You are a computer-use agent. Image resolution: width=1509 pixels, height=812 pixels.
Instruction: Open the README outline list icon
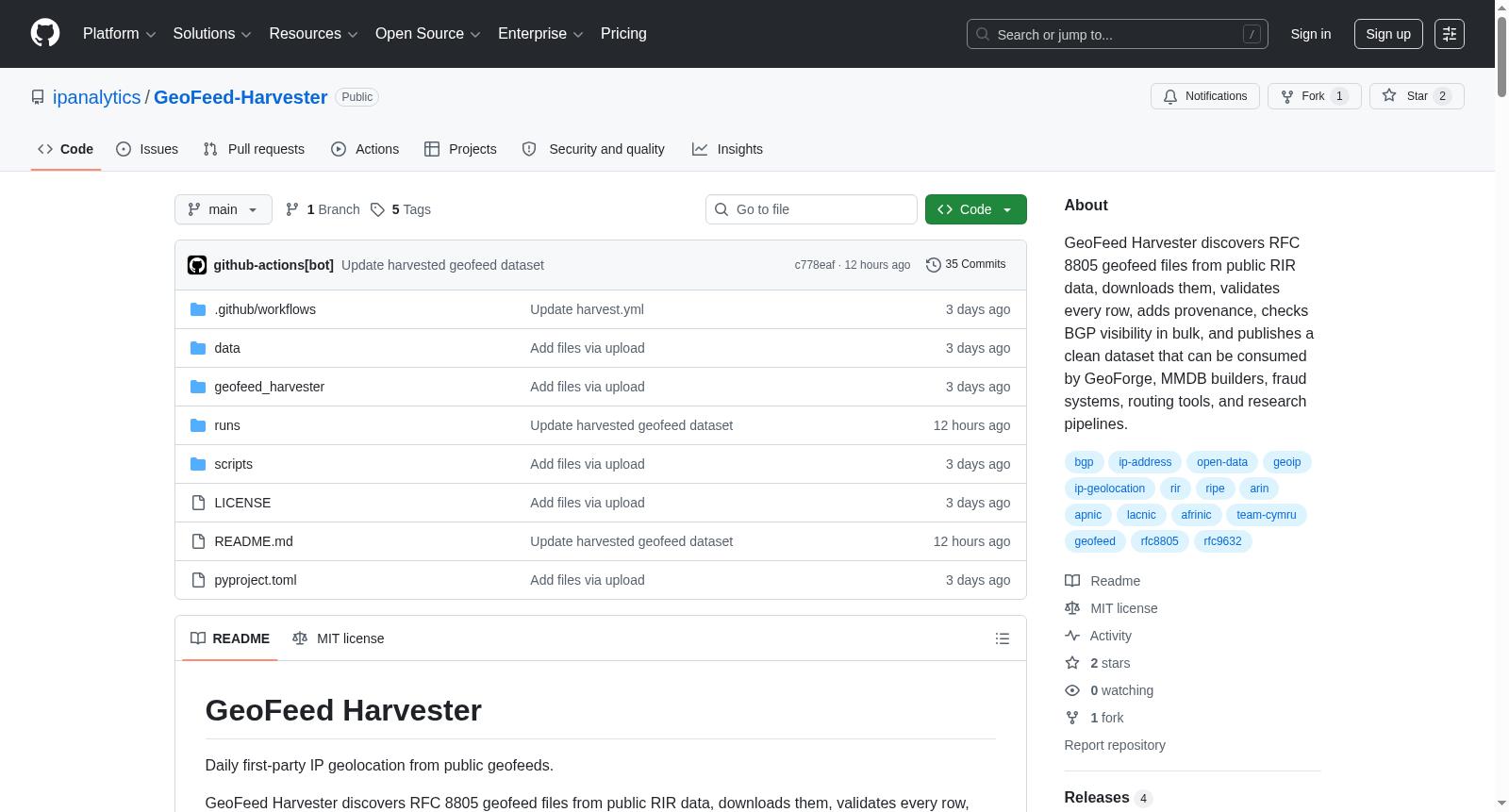pyautogui.click(x=1003, y=638)
